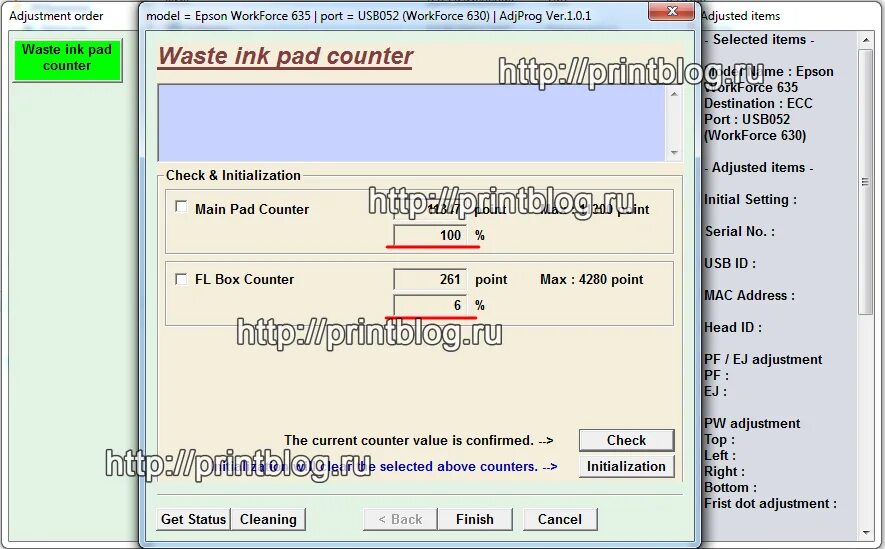The height and width of the screenshot is (549, 885).
Task: Click Main Pad Counter percent field showing 100
Action: 430,235
